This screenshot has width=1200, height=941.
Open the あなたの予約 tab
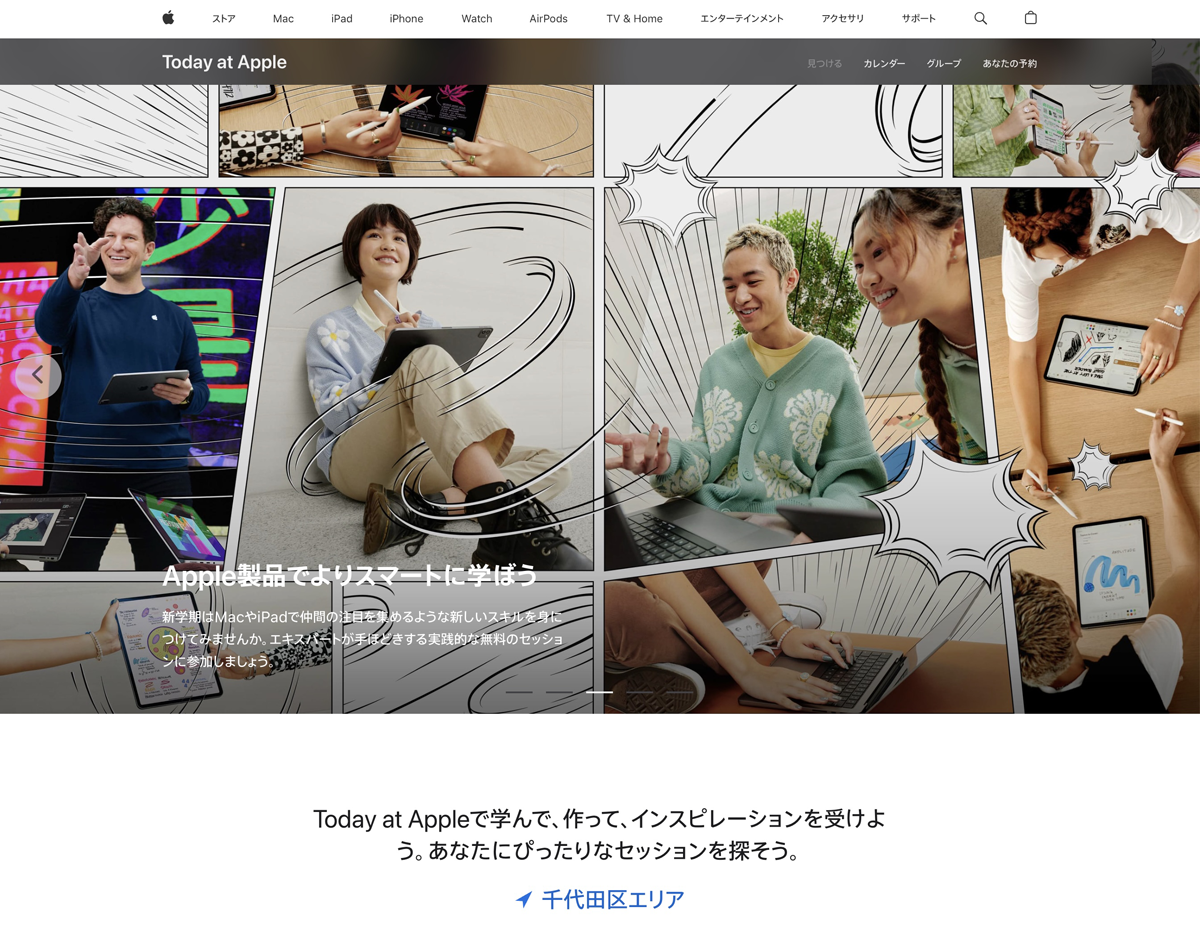[x=1009, y=63]
